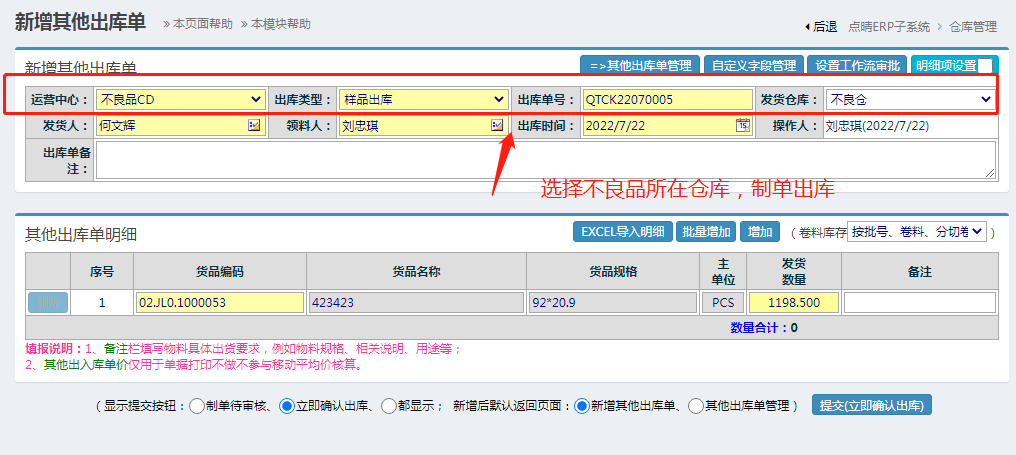This screenshot has height=455, width=1016.
Task: Click the 出库单备注 text area
Action: pos(545,160)
